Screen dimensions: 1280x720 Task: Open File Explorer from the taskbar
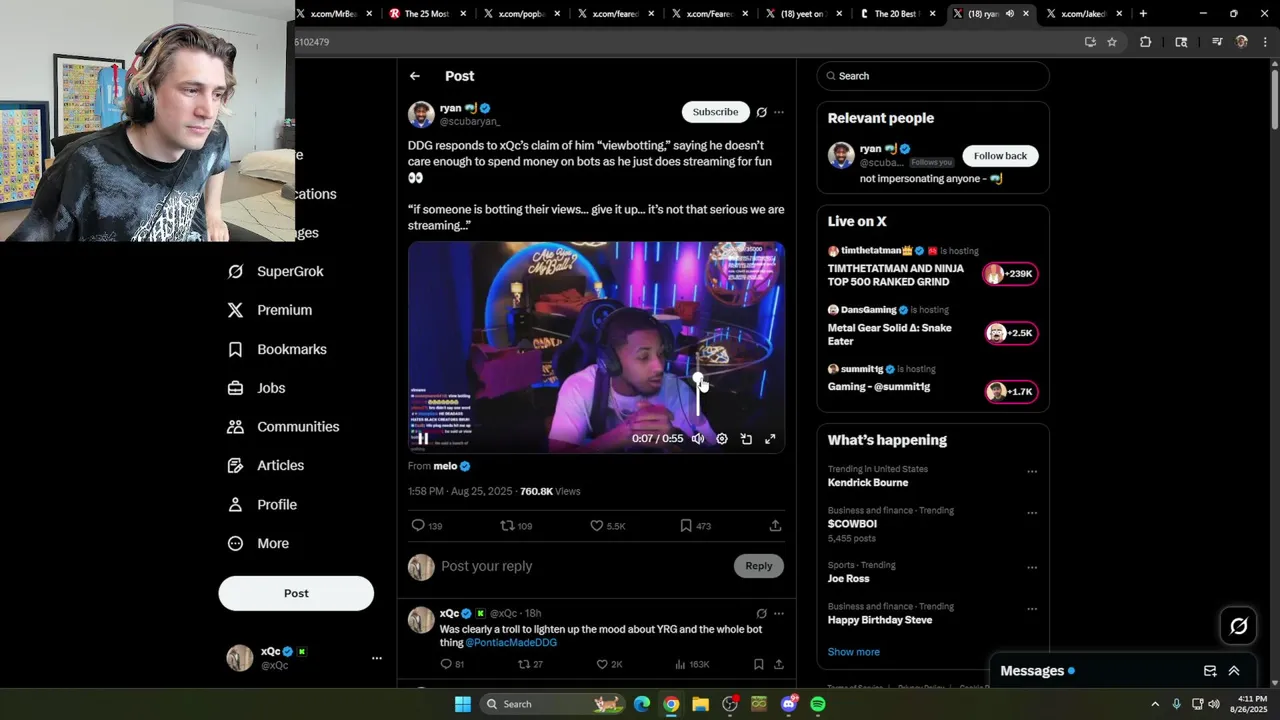click(x=700, y=704)
